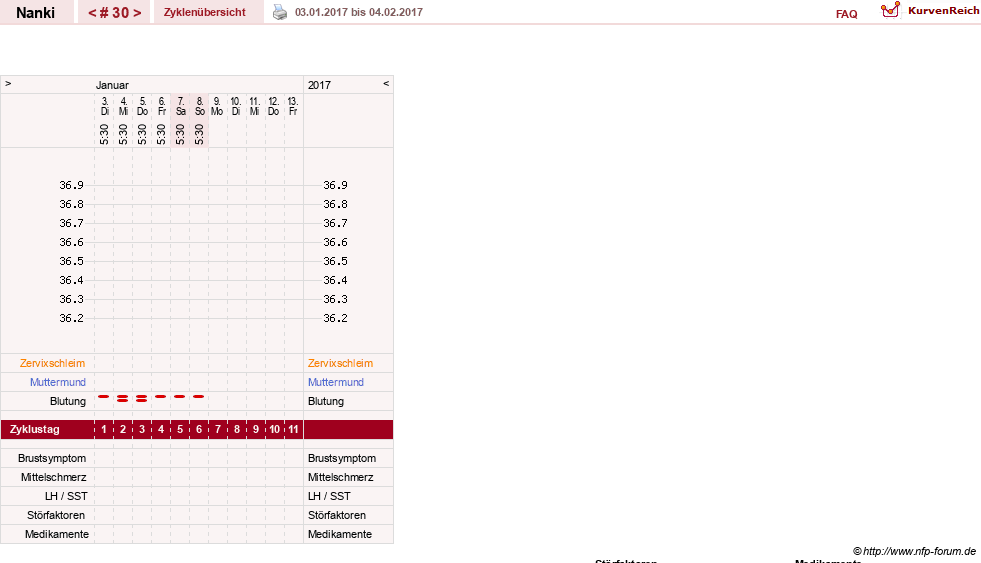
Task: Select the left Medikamente row label
Action: pos(57,534)
